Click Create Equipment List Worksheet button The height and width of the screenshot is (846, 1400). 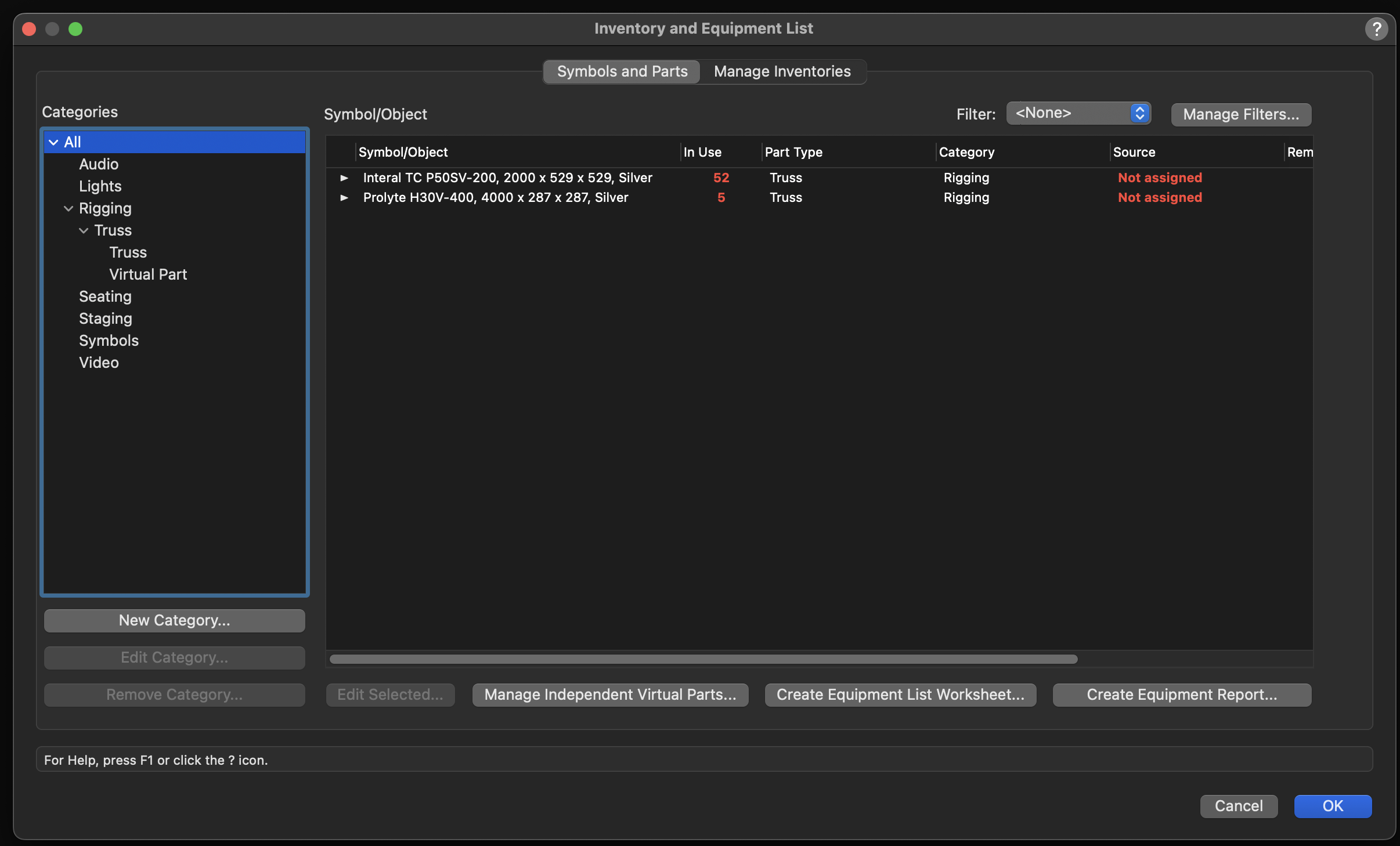(900, 695)
